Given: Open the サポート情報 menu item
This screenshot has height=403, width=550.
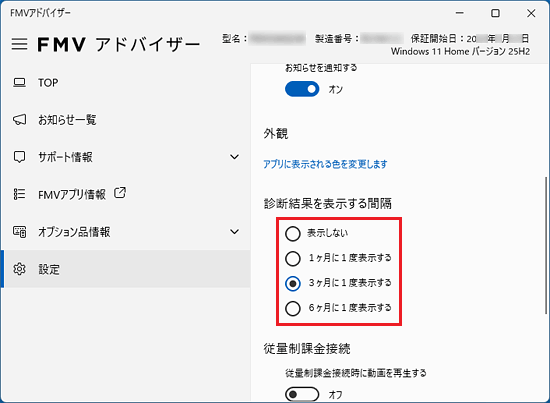Looking at the screenshot, I should click(125, 157).
